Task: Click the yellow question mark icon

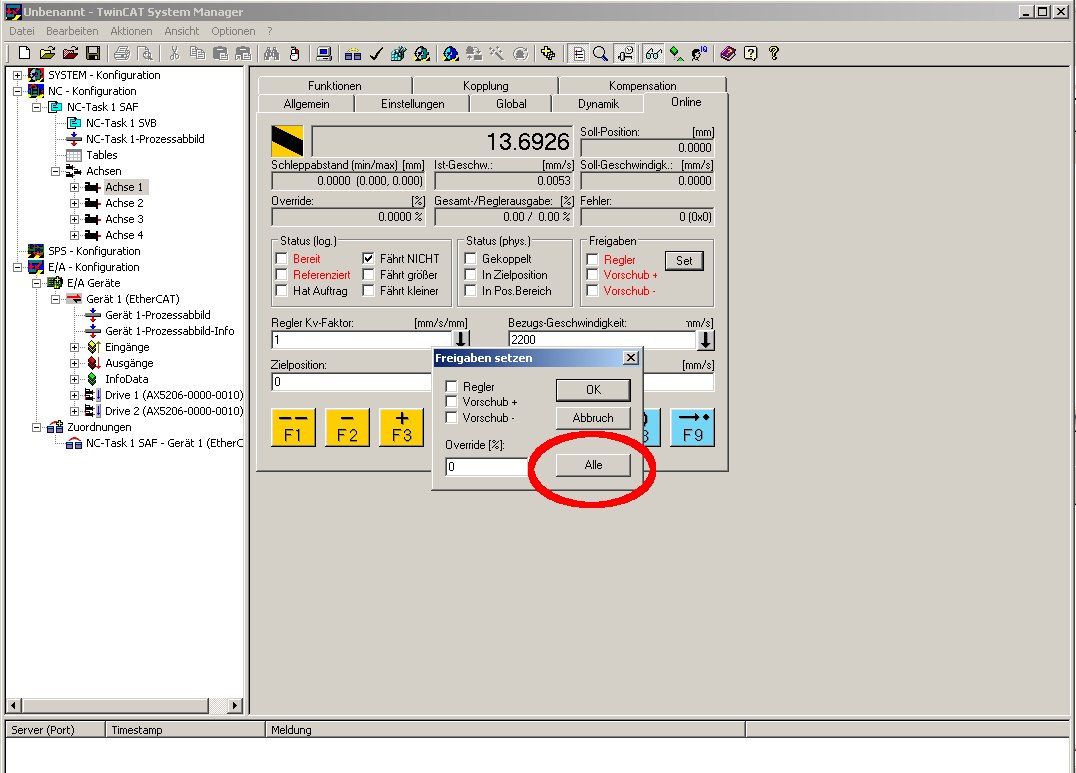Action: coord(774,54)
